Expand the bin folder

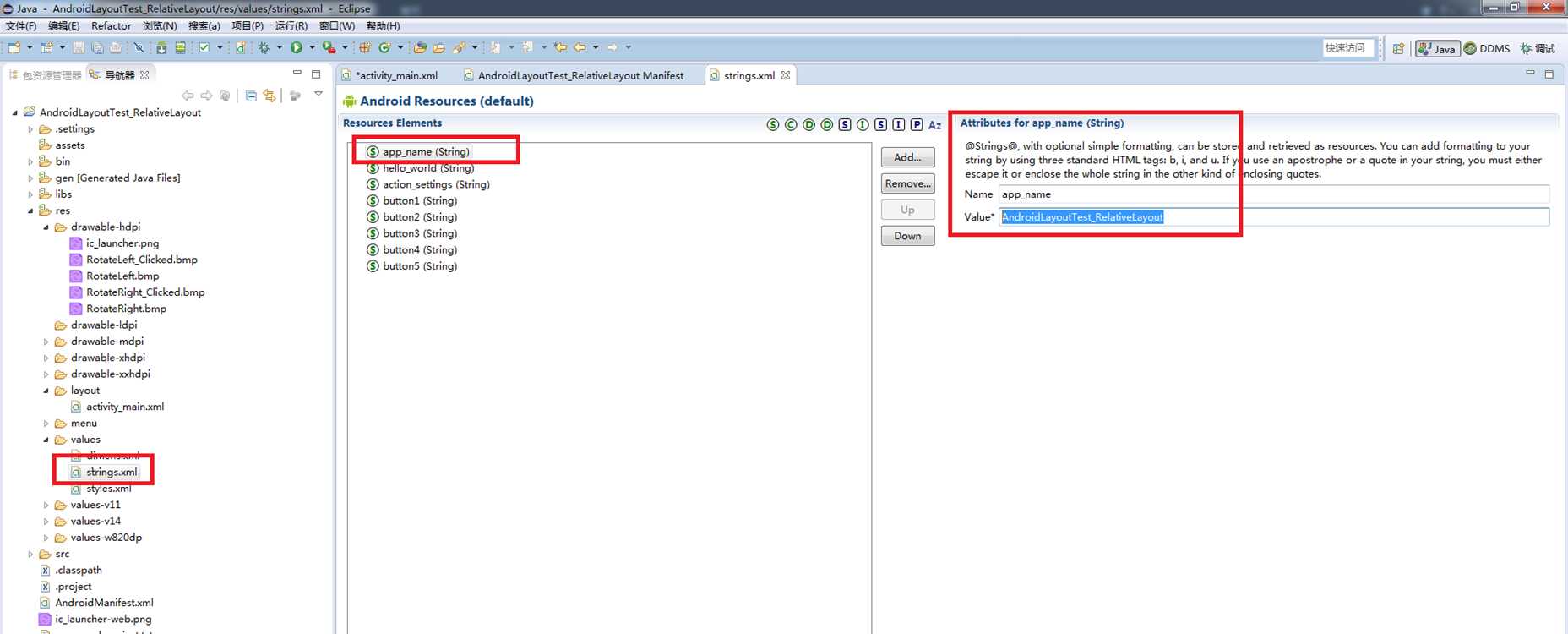pos(30,161)
